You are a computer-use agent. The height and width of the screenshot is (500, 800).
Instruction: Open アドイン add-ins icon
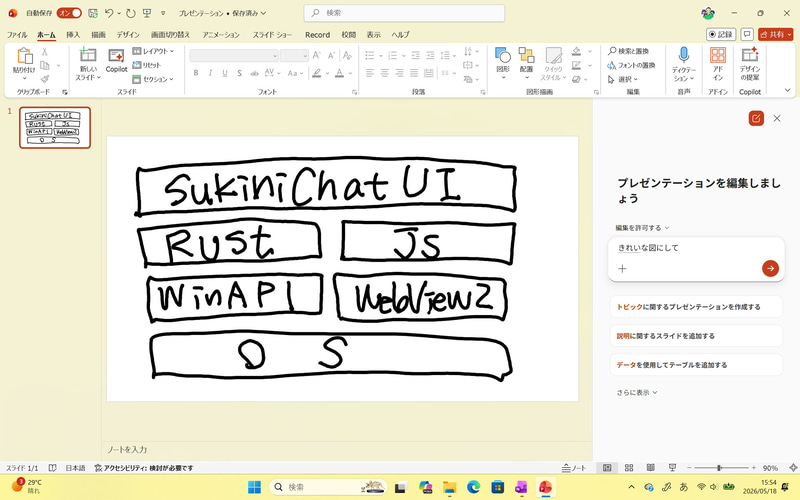point(718,55)
